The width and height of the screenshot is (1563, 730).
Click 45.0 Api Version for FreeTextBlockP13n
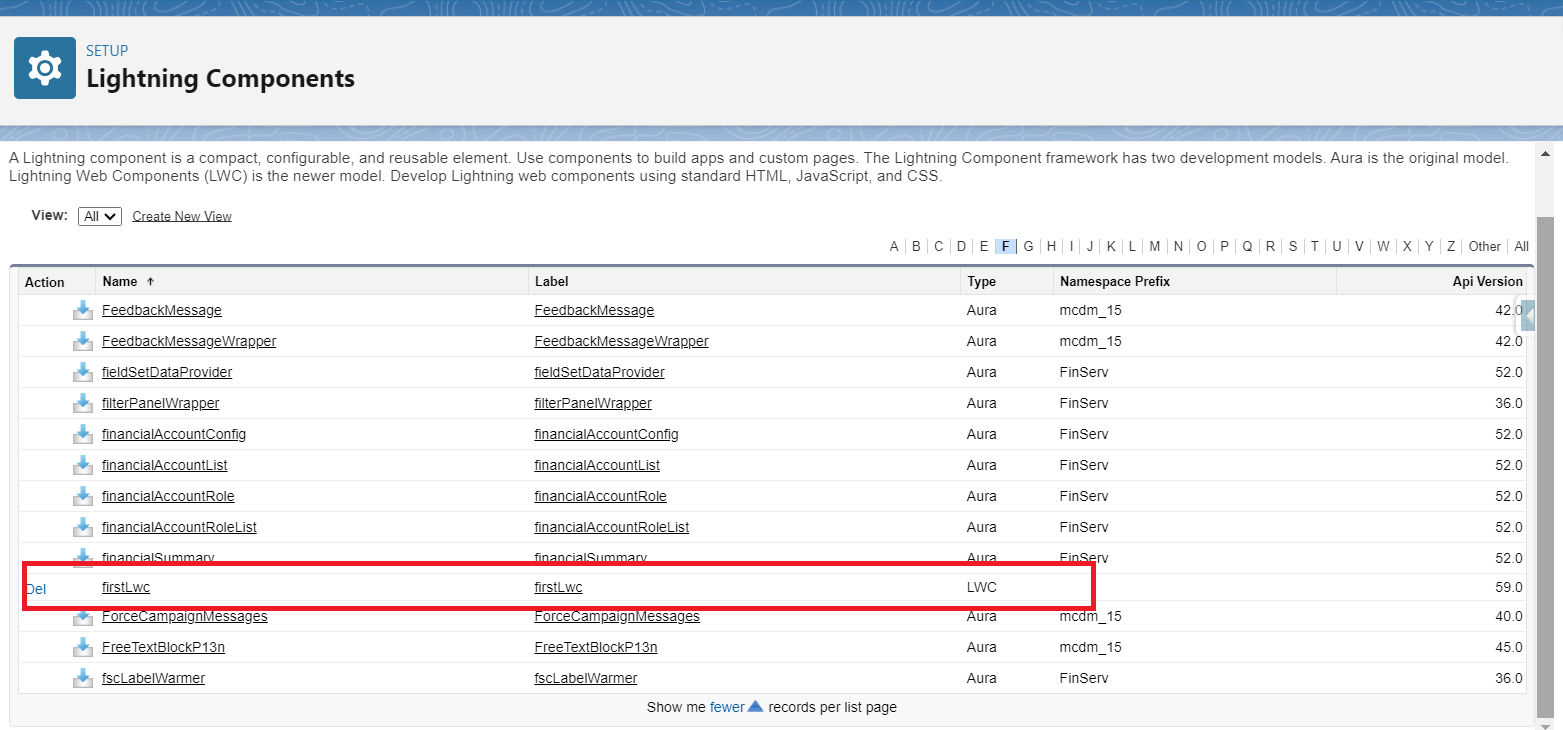(1509, 647)
